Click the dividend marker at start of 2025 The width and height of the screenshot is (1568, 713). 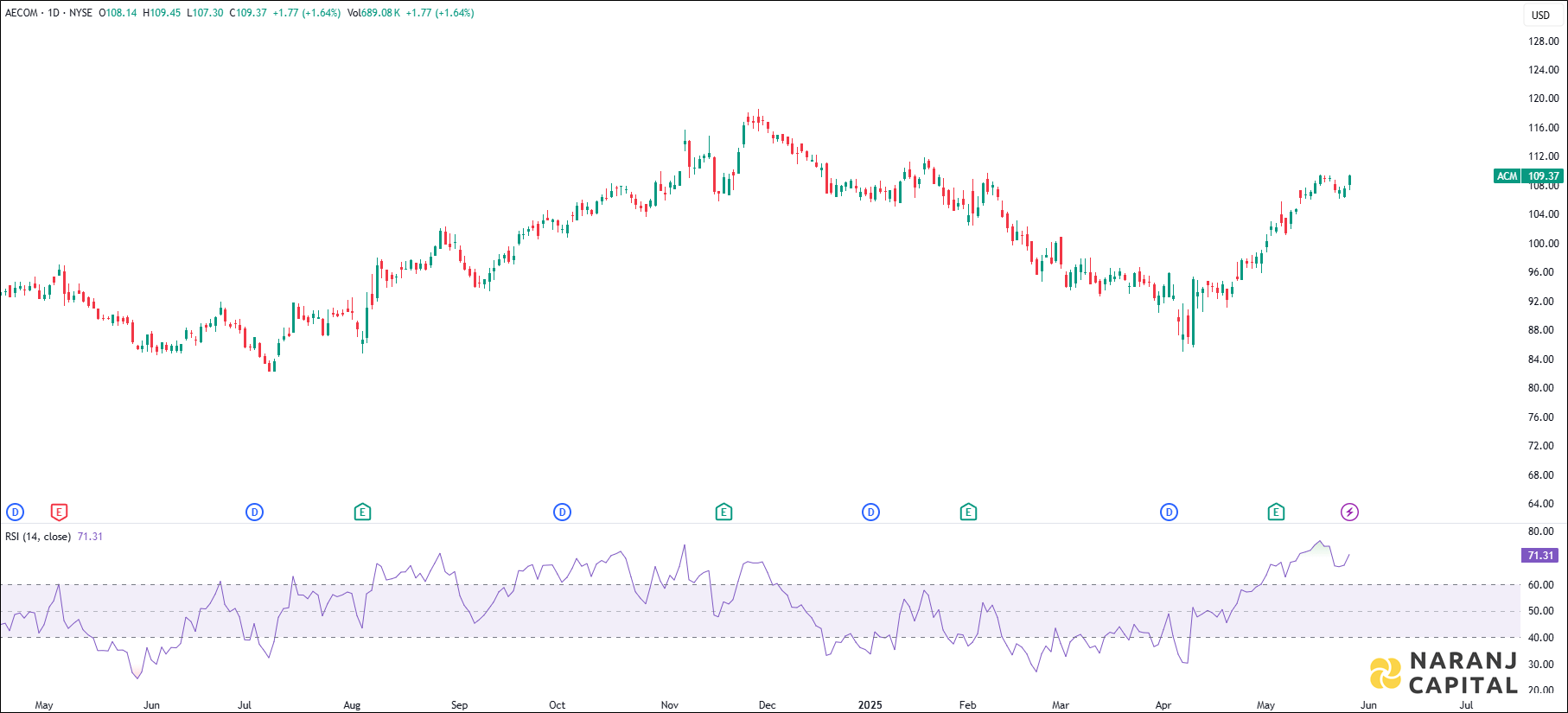(x=870, y=512)
